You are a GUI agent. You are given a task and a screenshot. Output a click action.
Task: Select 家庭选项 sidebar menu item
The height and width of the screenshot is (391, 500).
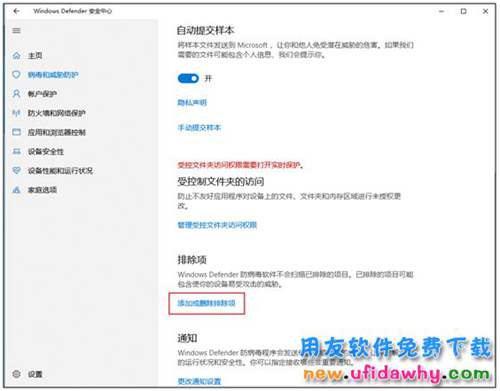[42, 190]
